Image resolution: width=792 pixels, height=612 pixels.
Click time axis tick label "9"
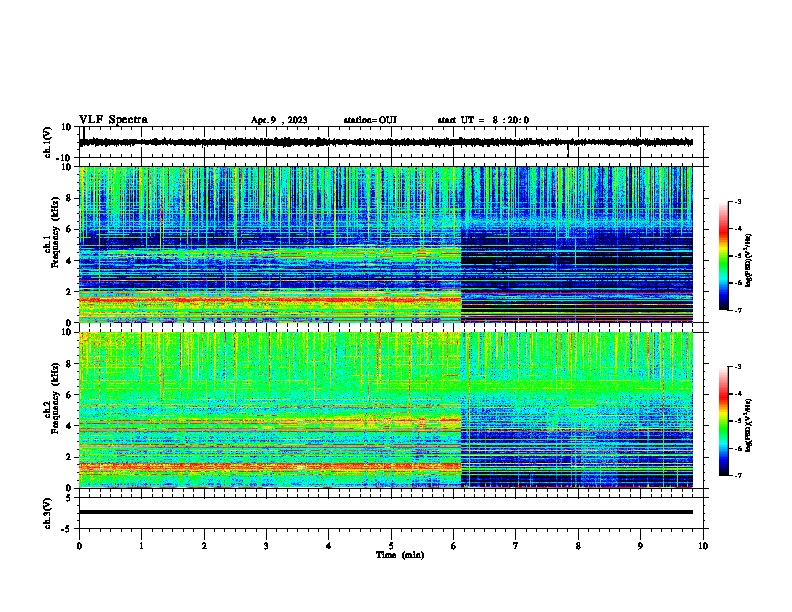pos(640,546)
